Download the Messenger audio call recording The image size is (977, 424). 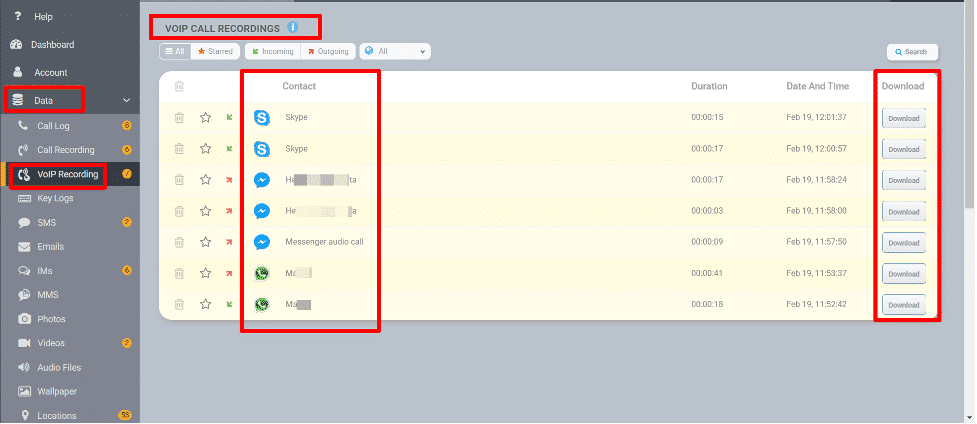(x=903, y=243)
